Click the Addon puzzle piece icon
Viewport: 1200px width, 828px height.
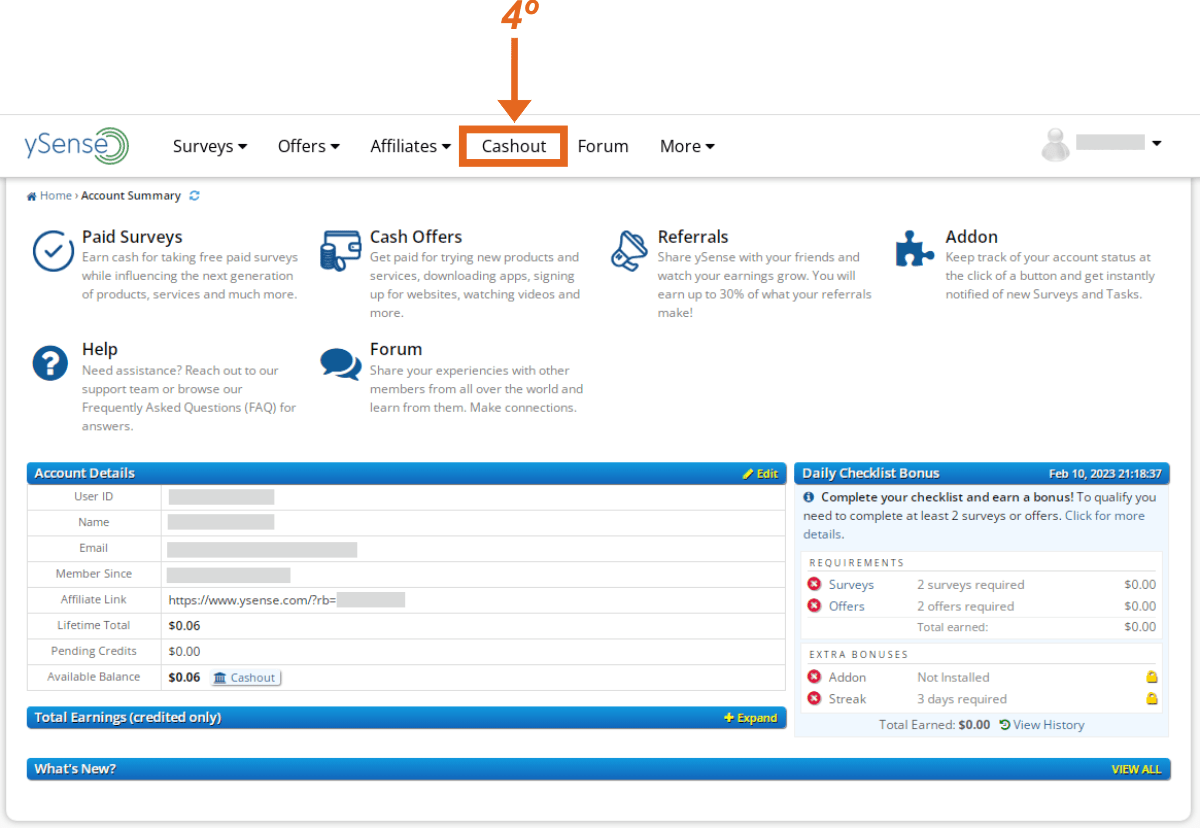tap(915, 249)
